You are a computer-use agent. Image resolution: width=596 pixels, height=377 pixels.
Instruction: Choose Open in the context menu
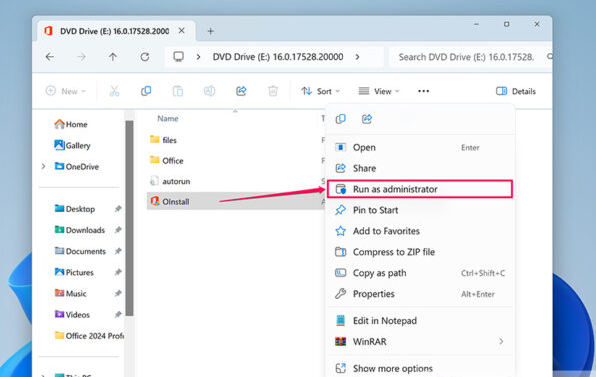420,147
